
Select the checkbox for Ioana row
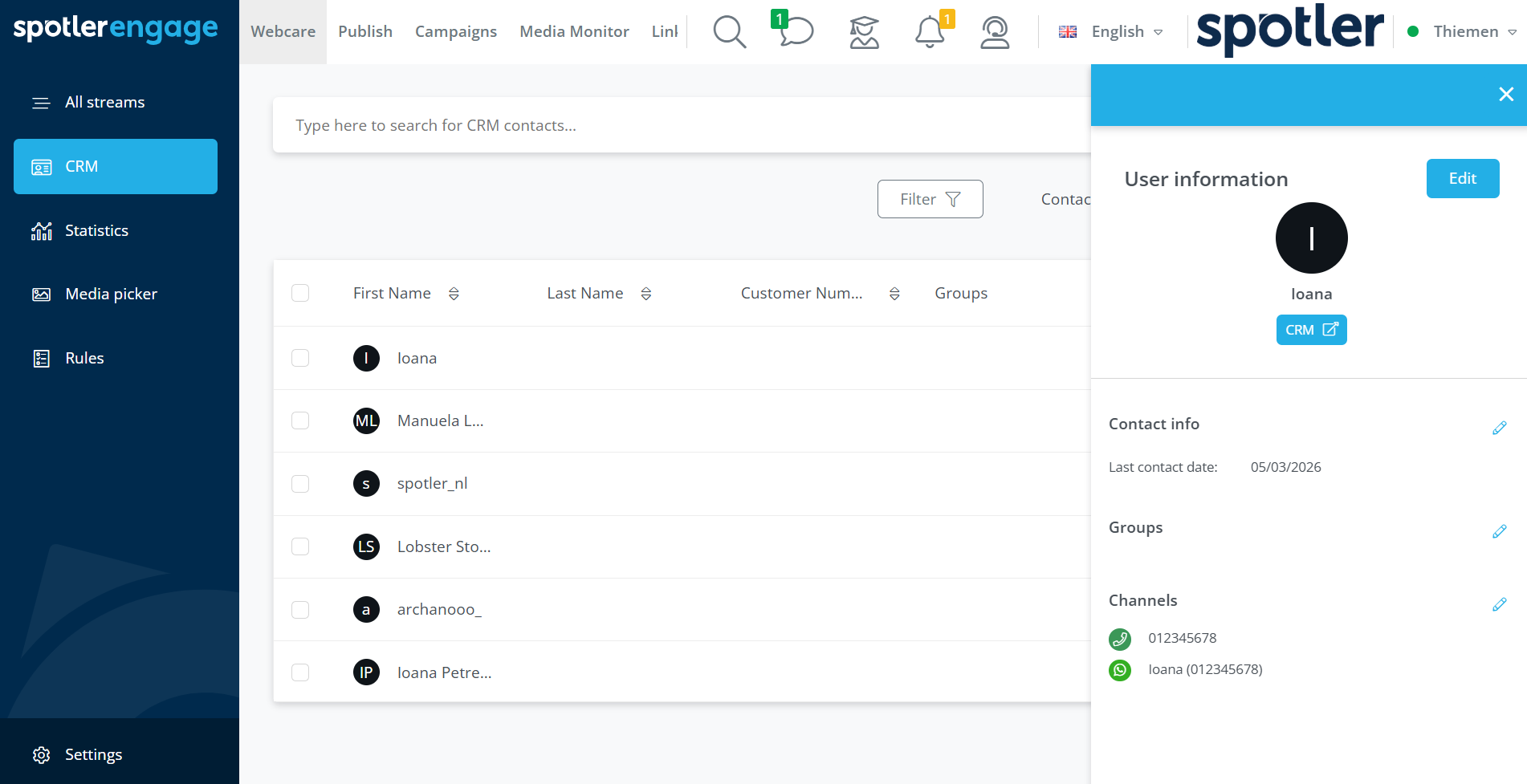pyautogui.click(x=300, y=358)
